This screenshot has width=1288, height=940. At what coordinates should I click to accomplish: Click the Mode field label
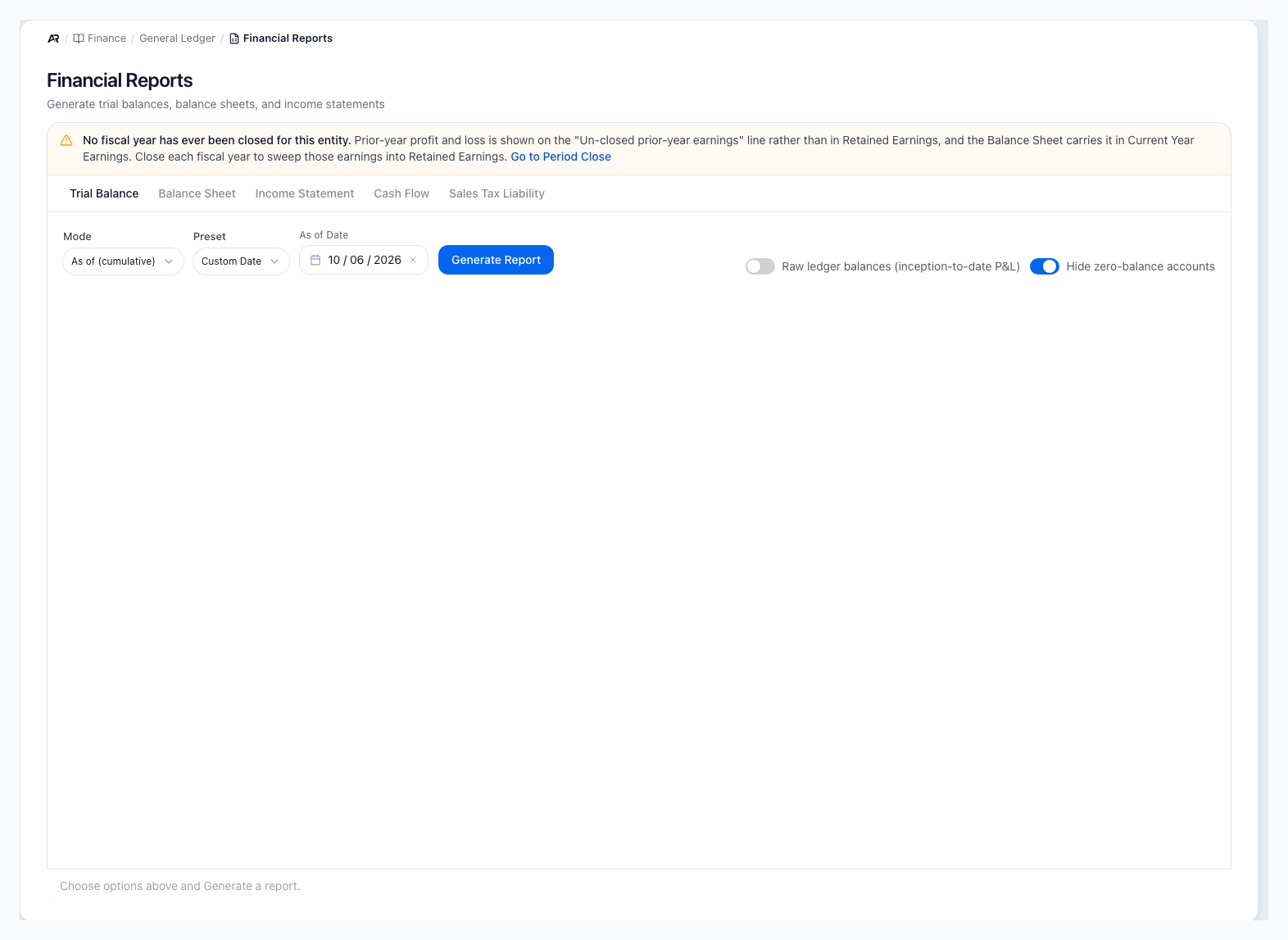(x=77, y=236)
